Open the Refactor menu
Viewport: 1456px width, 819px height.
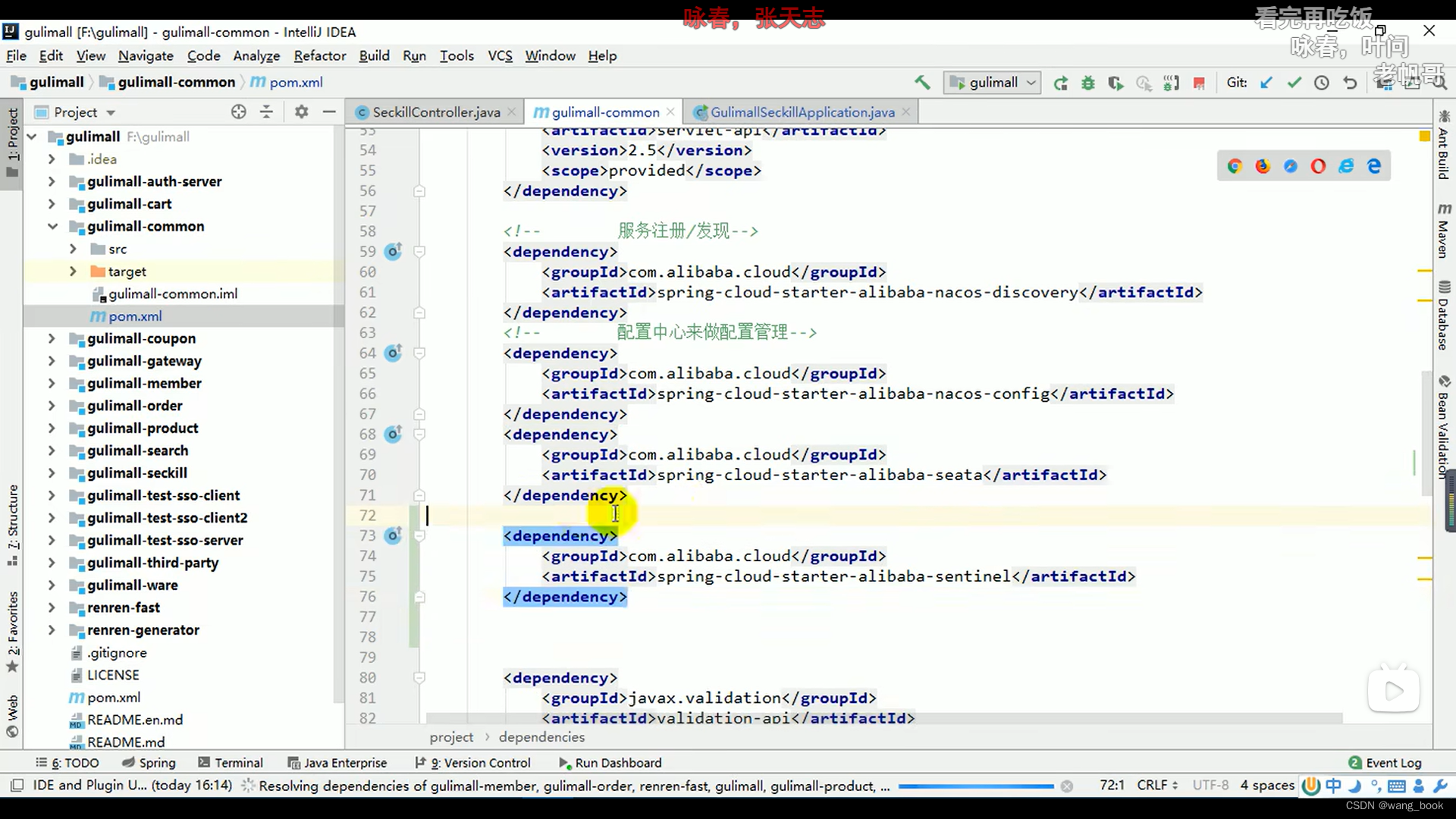320,56
